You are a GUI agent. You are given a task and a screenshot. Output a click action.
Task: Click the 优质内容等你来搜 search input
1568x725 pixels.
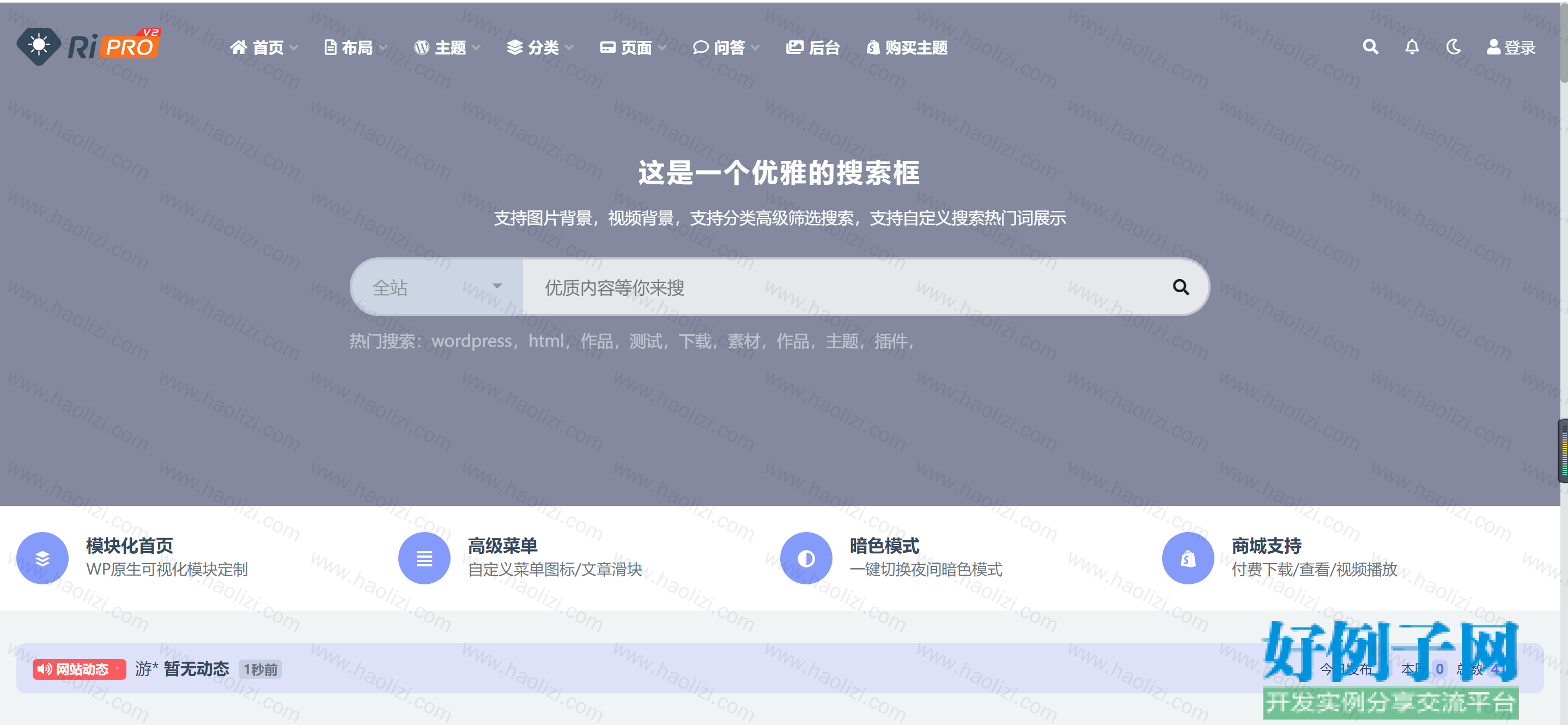[838, 287]
